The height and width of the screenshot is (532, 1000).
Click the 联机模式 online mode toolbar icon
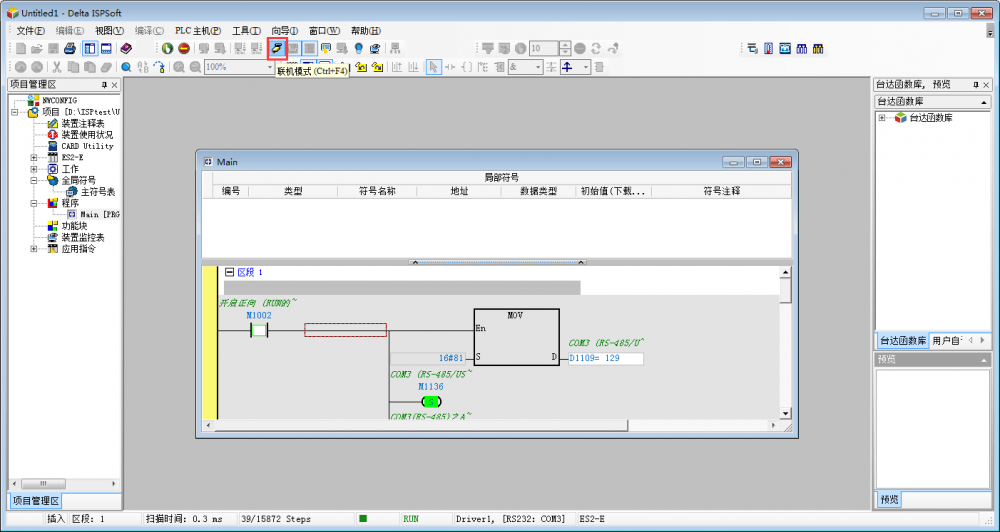tap(277, 48)
